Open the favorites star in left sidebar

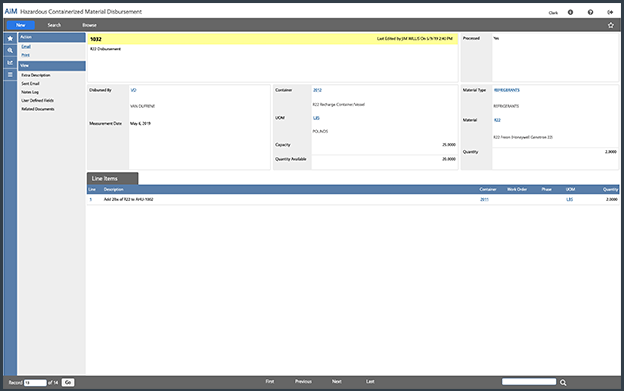point(10,38)
